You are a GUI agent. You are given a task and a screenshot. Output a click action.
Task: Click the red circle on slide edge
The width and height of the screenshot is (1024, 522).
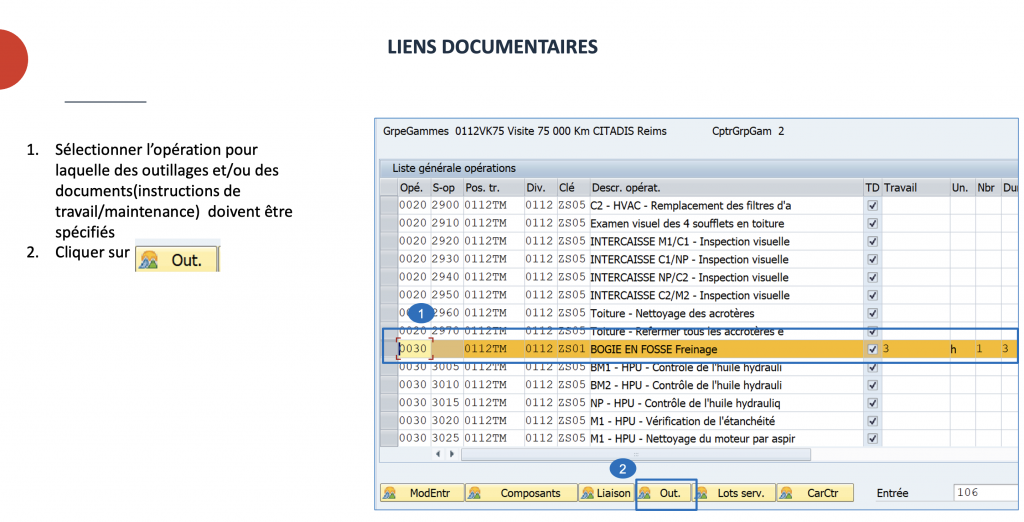[12, 59]
